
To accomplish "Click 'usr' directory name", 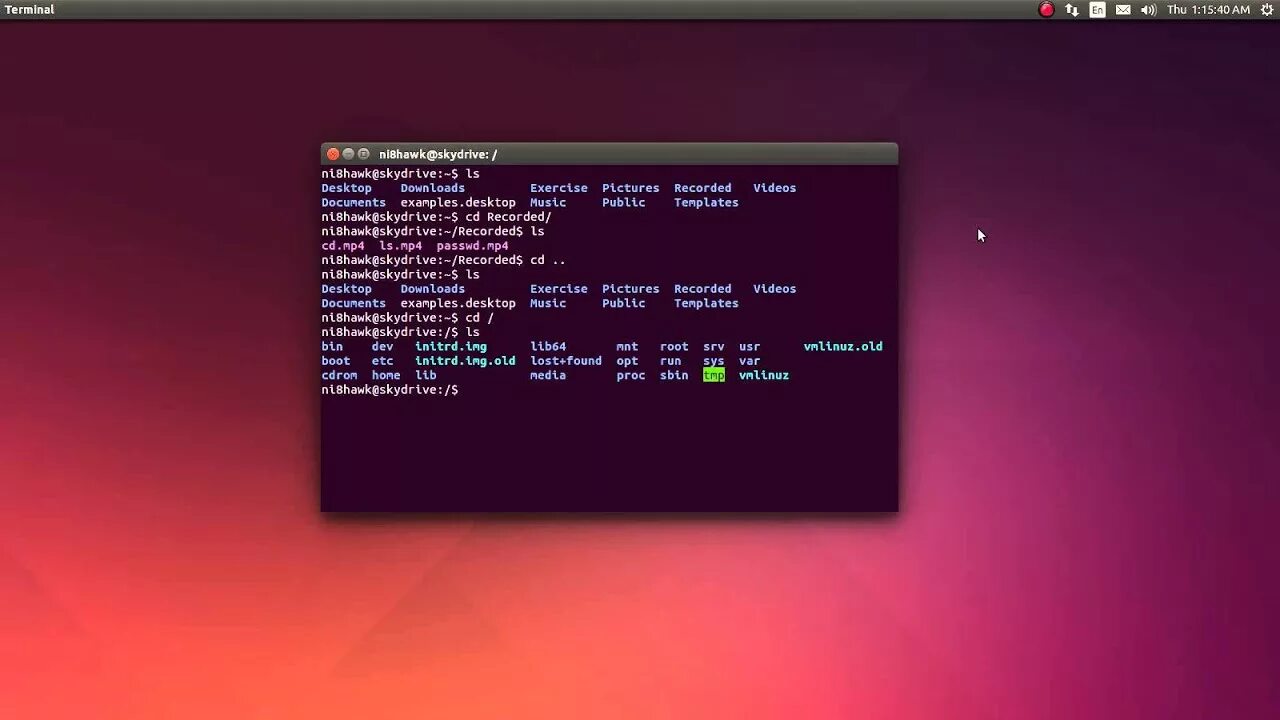I will (750, 347).
